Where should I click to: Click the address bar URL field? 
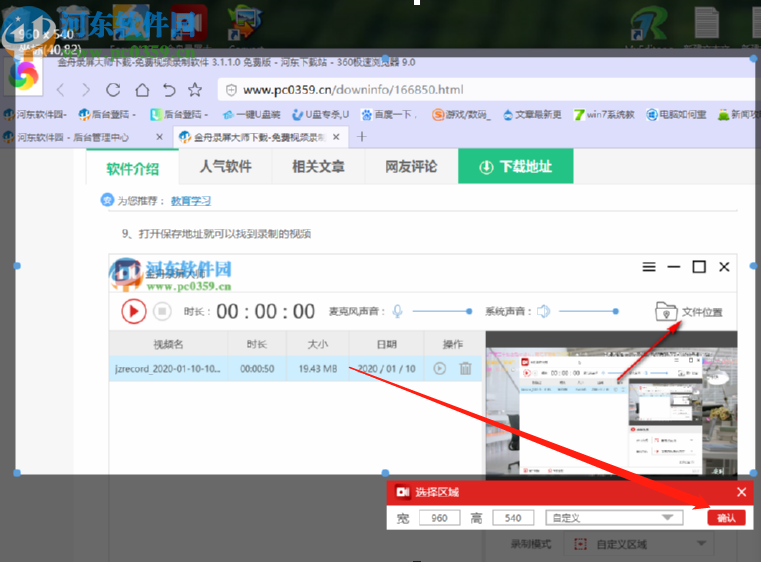coord(488,90)
